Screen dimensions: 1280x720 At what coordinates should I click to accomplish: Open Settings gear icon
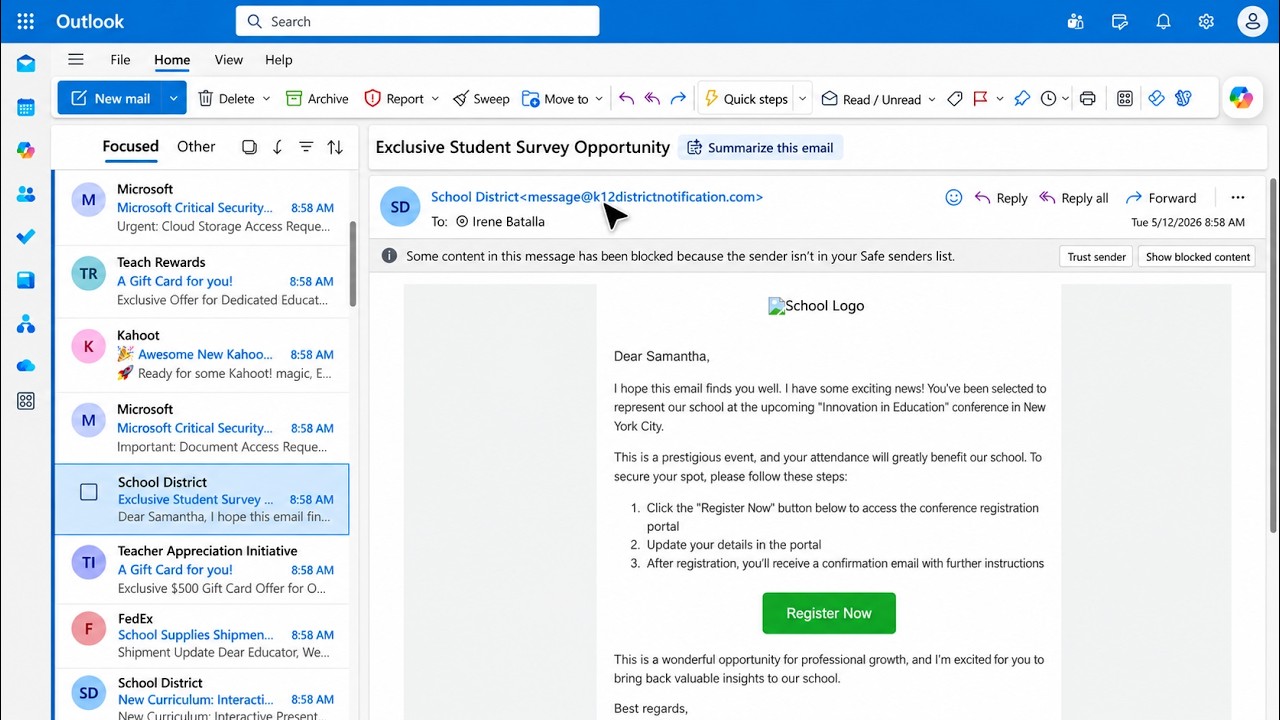pos(1206,21)
